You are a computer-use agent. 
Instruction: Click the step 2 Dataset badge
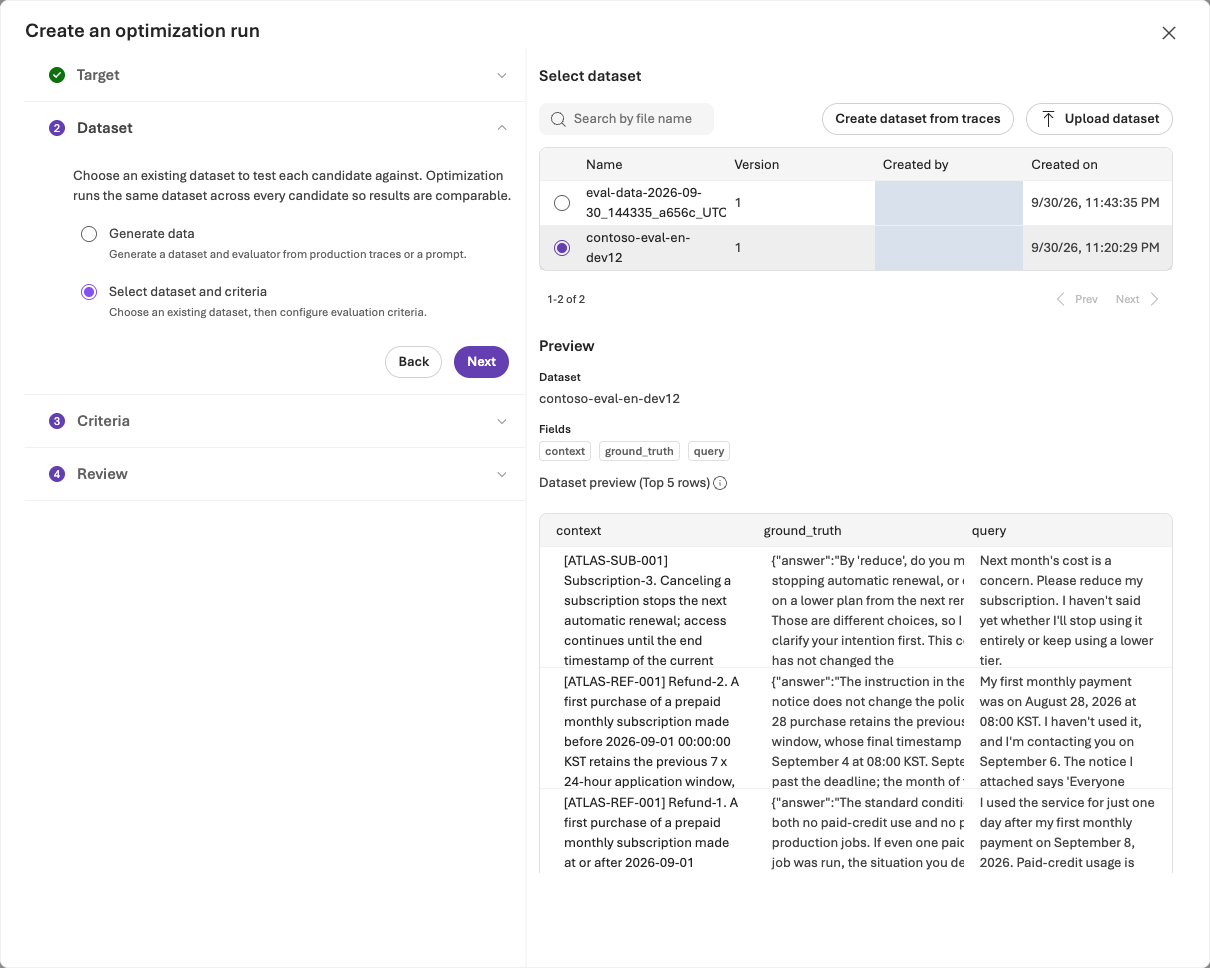[57, 128]
